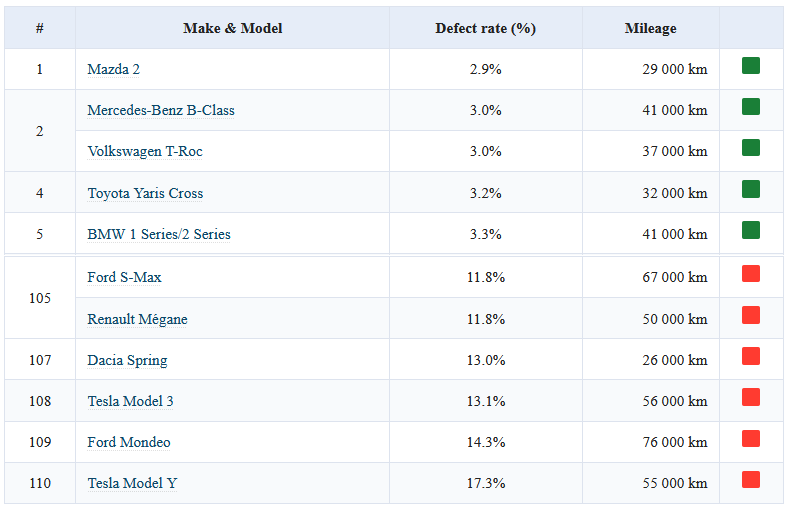Click the Mercedes-Benz B-Class link
The image size is (789, 509).
click(161, 110)
